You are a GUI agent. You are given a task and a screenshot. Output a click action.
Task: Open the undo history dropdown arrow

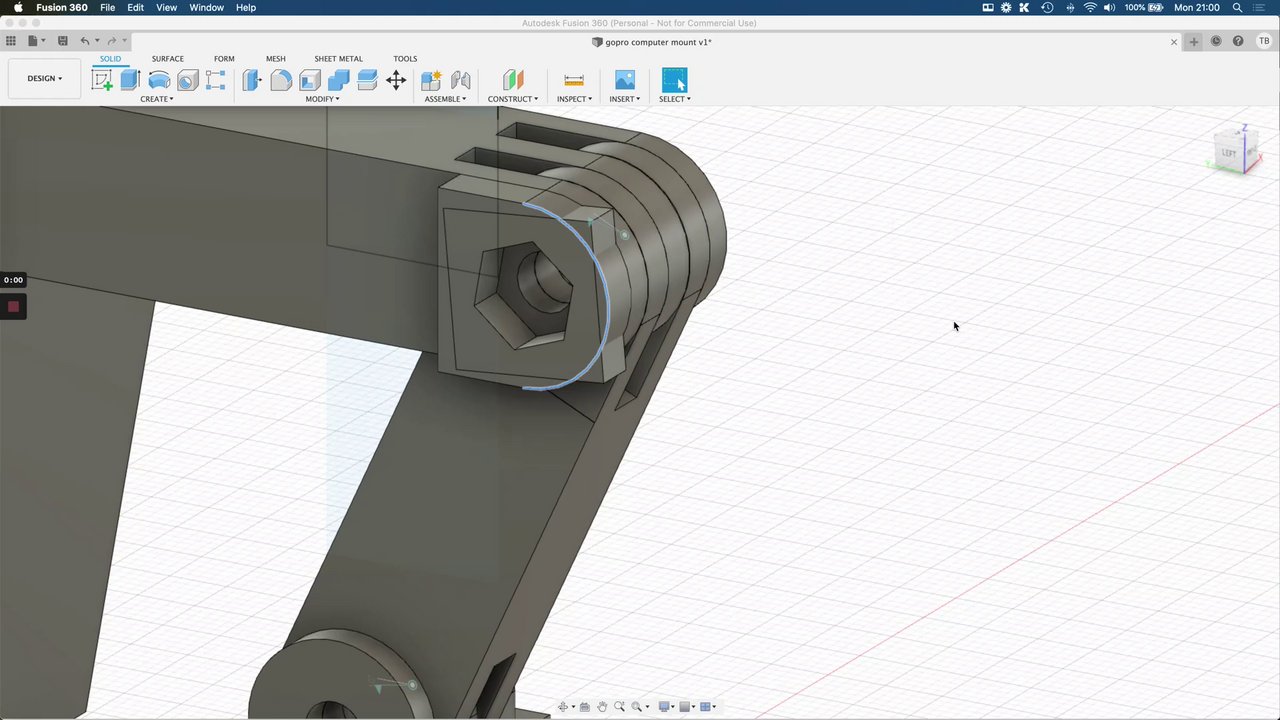pos(97,41)
